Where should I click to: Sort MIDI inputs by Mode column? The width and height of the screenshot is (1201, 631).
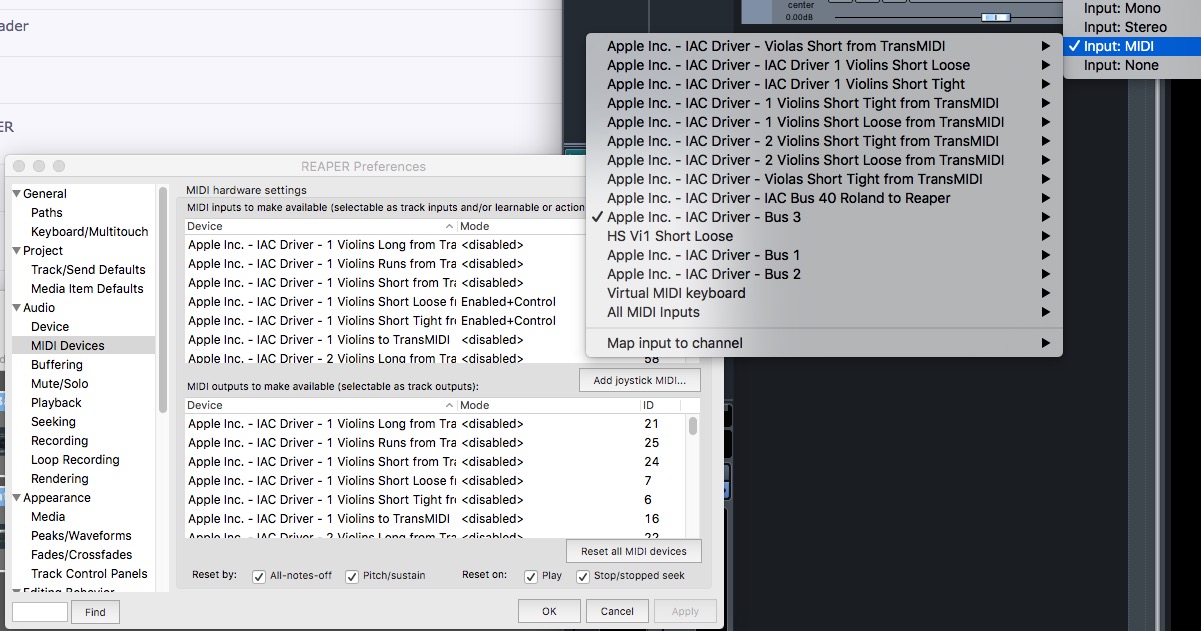click(x=520, y=227)
